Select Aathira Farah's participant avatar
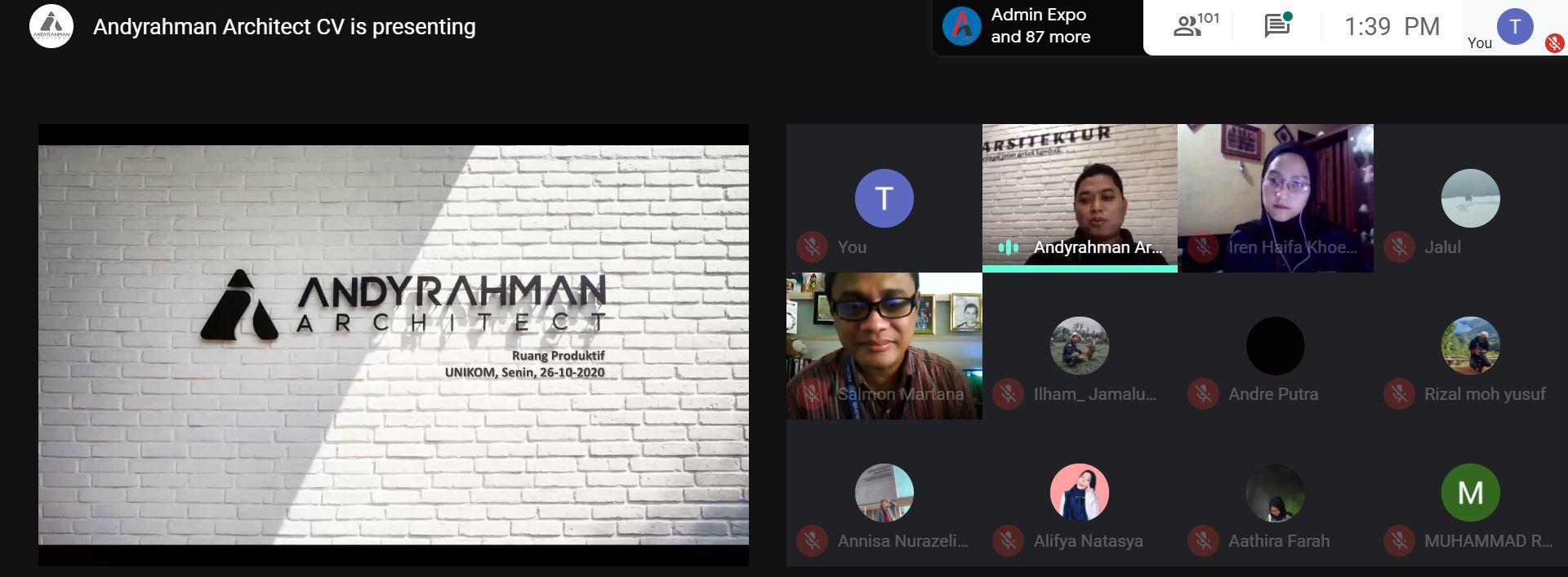Screen dimensions: 1568x577 (x=1275, y=493)
